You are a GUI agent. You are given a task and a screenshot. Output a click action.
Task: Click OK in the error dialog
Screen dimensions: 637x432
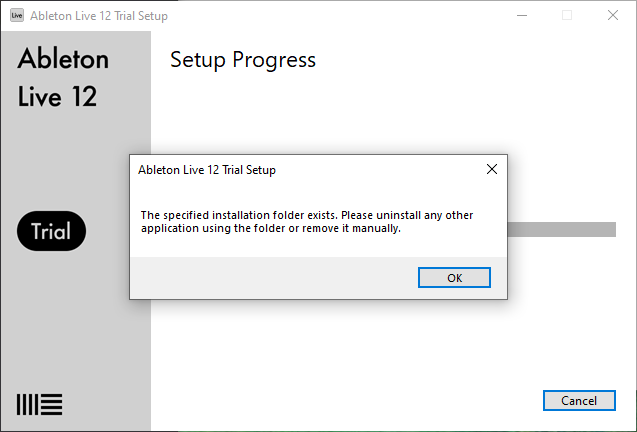454,278
